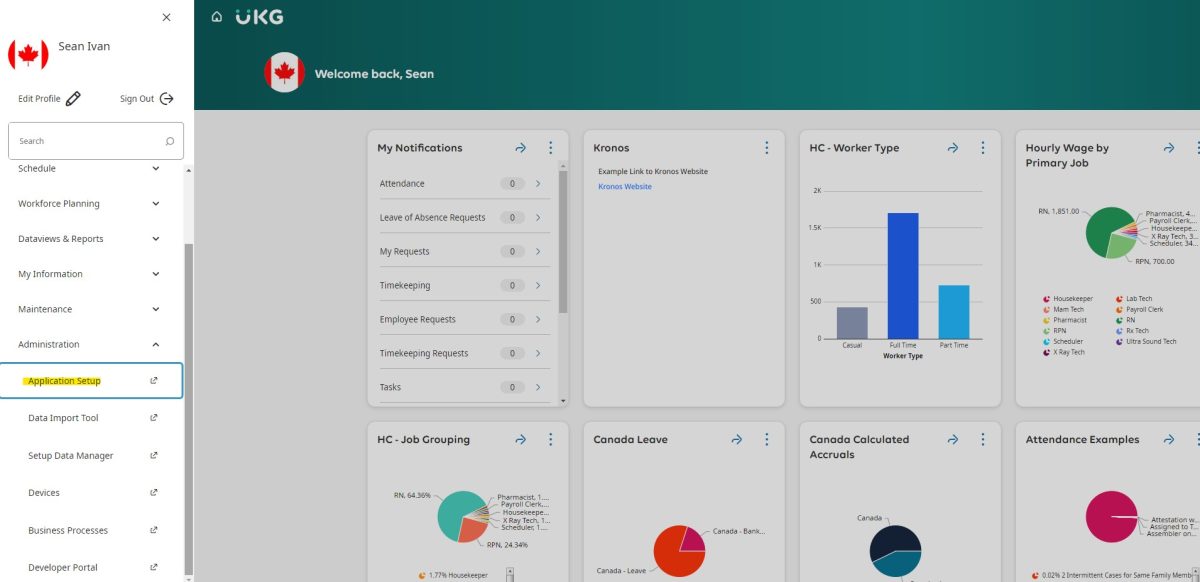Select Maintenance in the sidebar

click(44, 308)
